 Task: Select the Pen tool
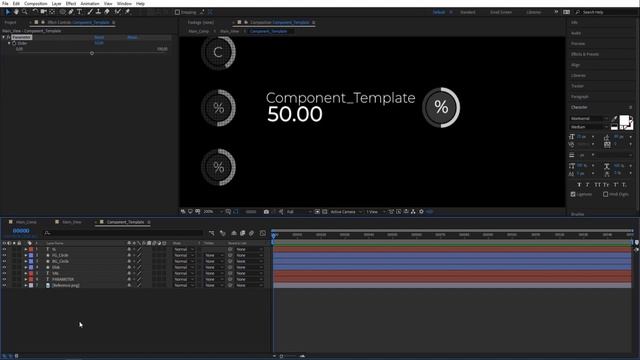(71, 12)
